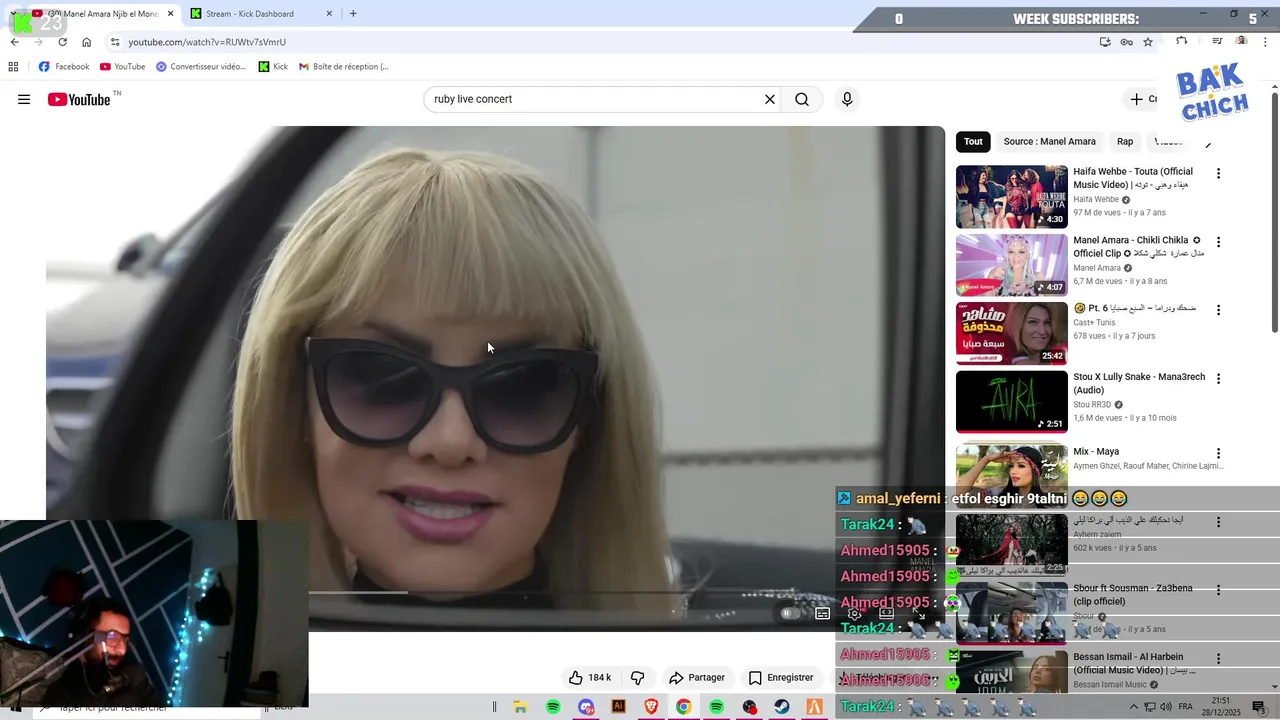Image resolution: width=1280 pixels, height=720 pixels.
Task: Open a new browser tab
Action: [353, 13]
